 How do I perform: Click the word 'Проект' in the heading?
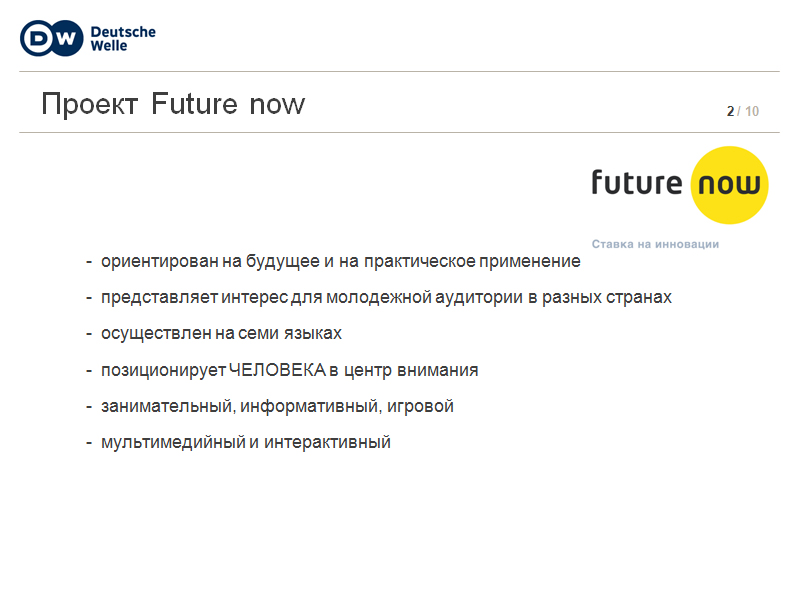point(90,105)
